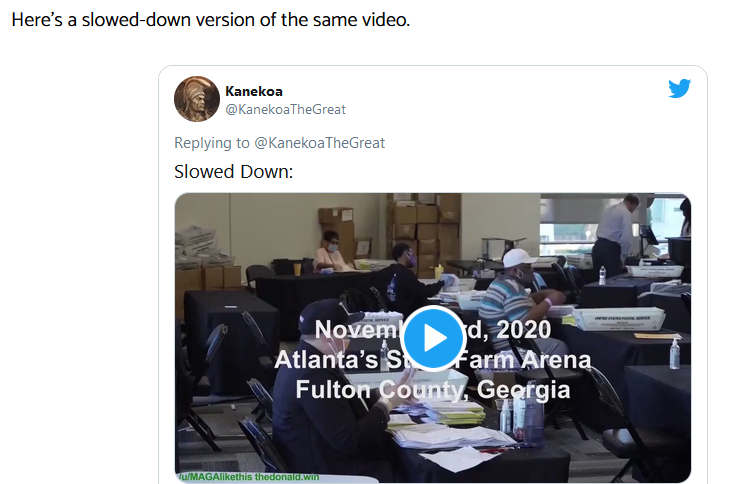Click the "Atlanta's State Farm Arena" caption line

tap(433, 360)
